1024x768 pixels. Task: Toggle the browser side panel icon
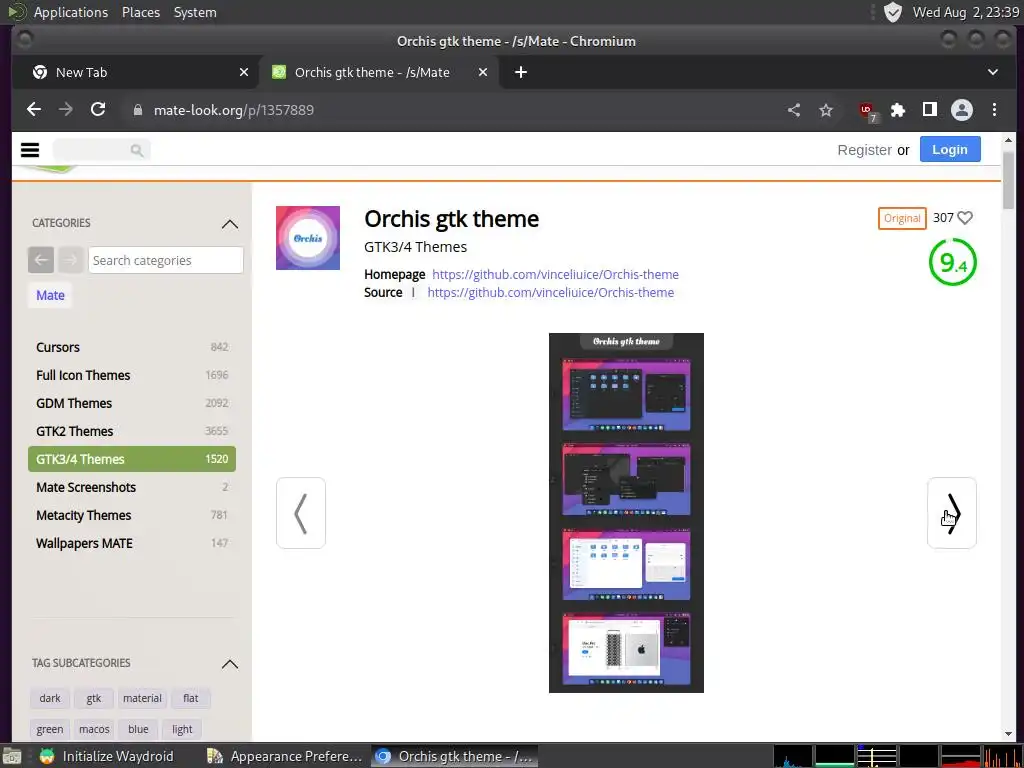tap(929, 110)
